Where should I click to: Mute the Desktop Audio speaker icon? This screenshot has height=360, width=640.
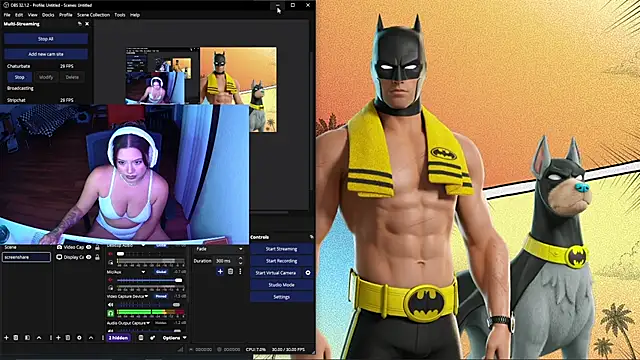110,254
